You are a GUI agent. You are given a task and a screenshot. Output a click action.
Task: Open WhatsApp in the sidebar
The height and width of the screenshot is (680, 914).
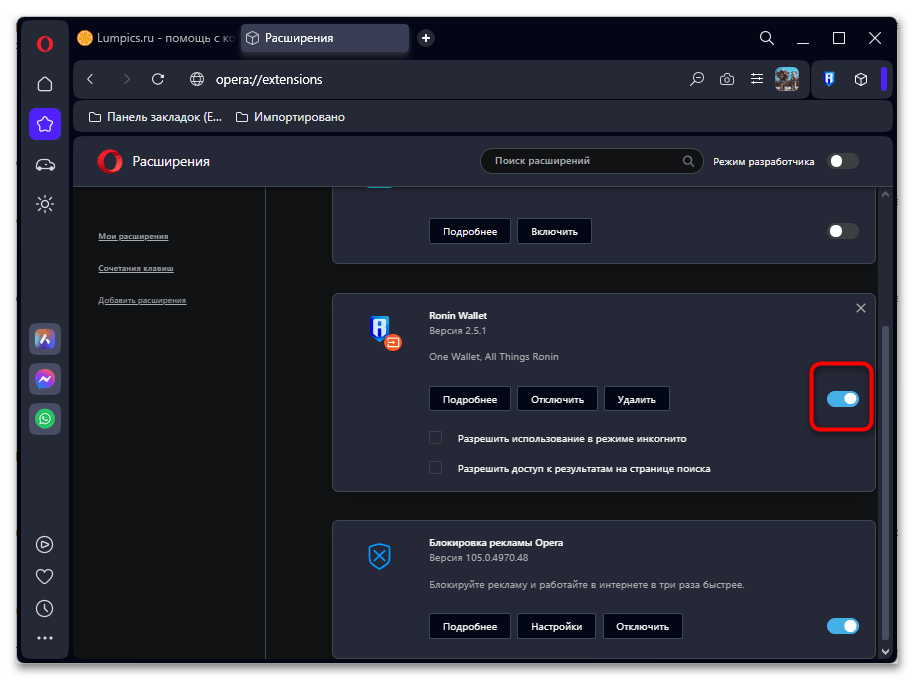coord(45,419)
